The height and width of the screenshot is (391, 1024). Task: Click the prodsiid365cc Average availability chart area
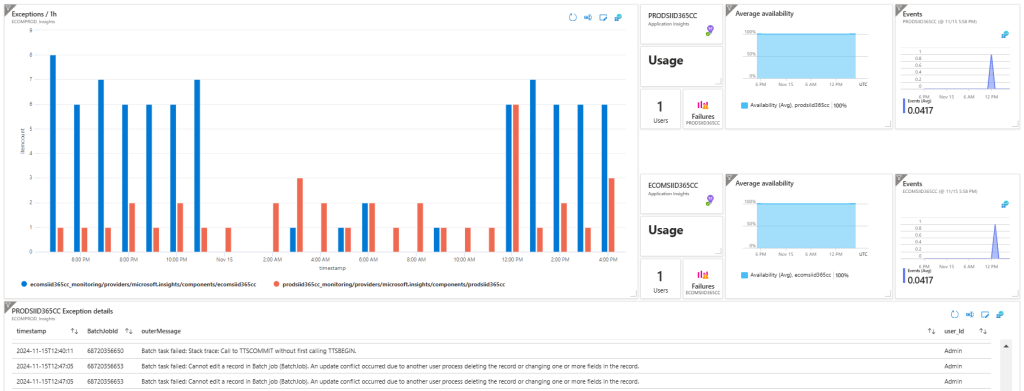tap(806, 55)
